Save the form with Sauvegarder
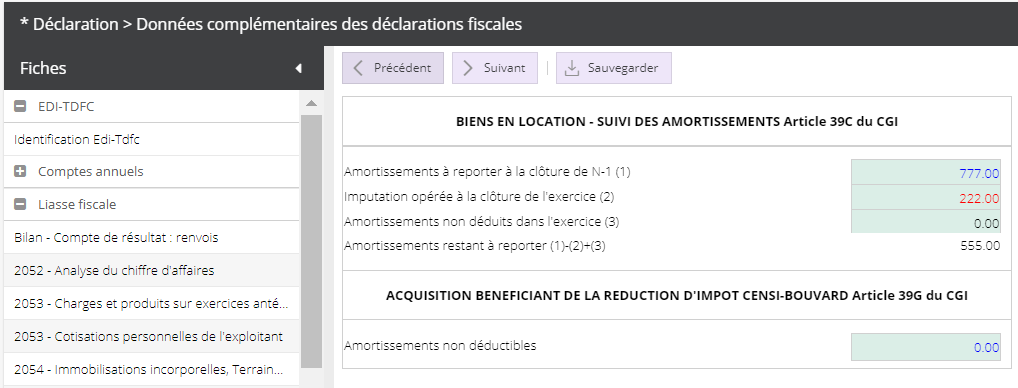The height and width of the screenshot is (388, 1018). 614,68
